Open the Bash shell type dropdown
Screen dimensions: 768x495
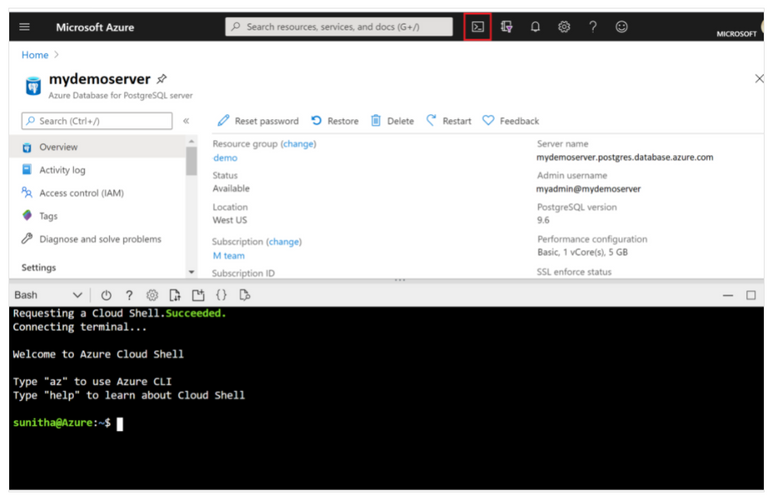[48, 295]
